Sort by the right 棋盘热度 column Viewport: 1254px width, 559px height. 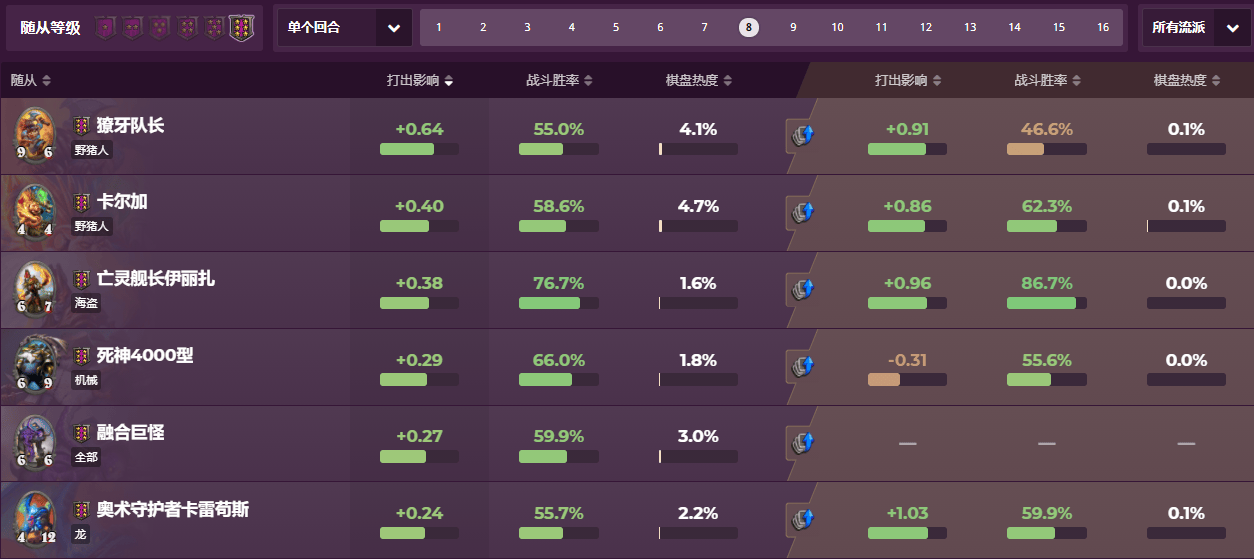[x=1187, y=81]
